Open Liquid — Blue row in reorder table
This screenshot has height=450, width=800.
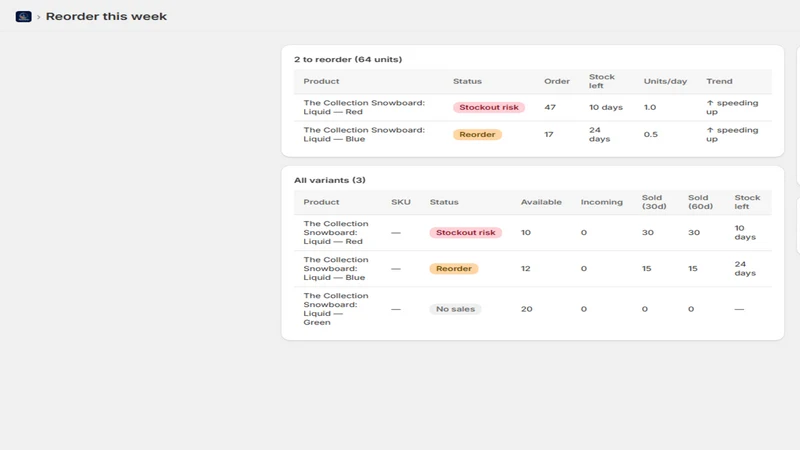pos(533,134)
